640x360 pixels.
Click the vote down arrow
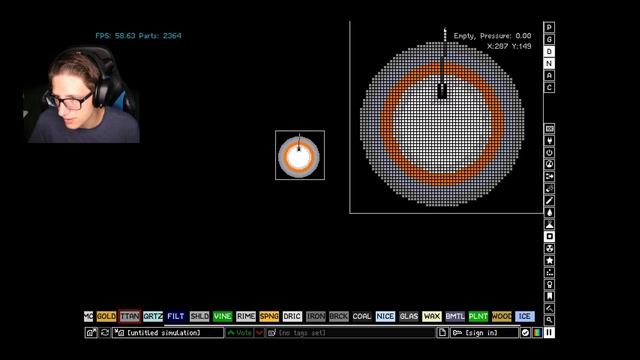(259, 333)
